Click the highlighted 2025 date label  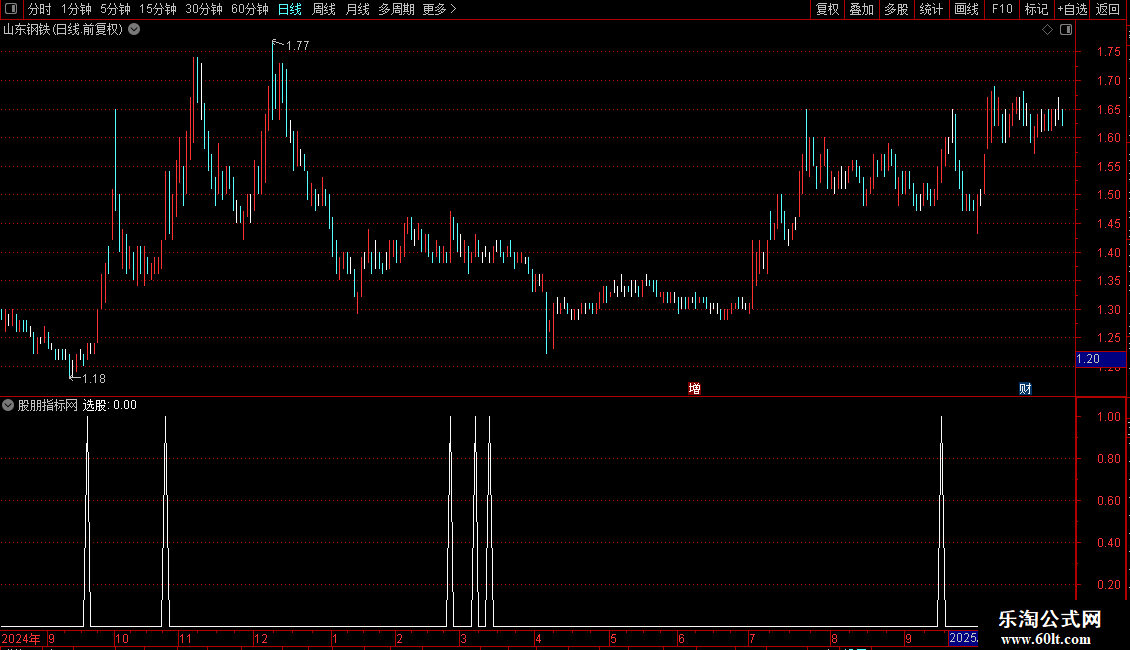coord(964,638)
